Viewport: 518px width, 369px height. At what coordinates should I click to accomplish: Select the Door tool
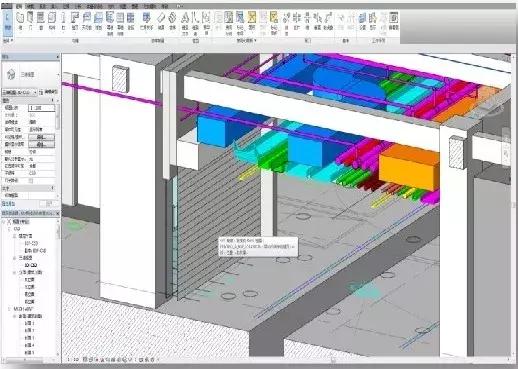(30, 21)
